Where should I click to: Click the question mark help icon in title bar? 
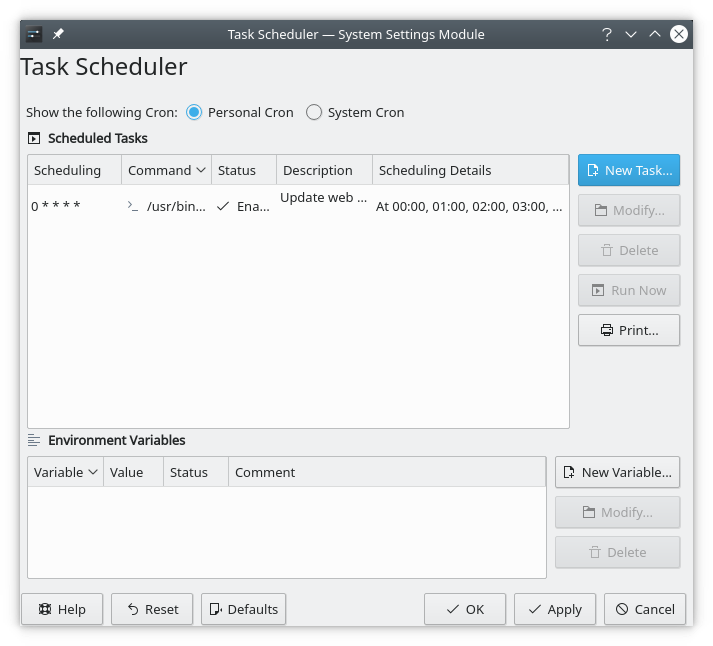[607, 34]
